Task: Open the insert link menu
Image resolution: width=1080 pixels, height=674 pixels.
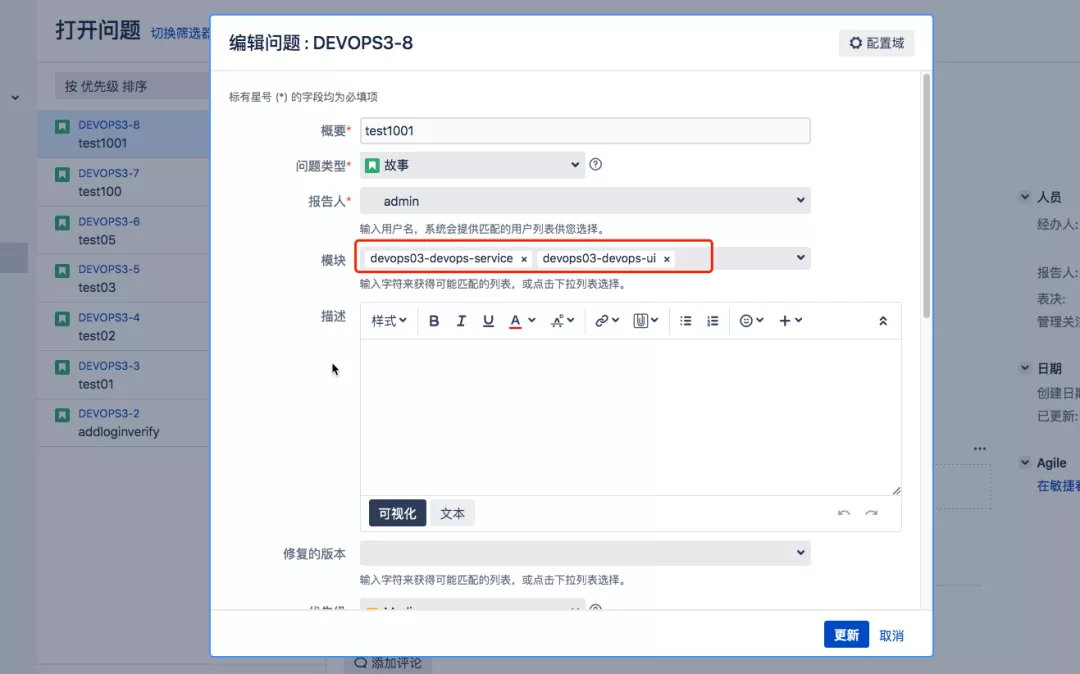Action: point(607,321)
